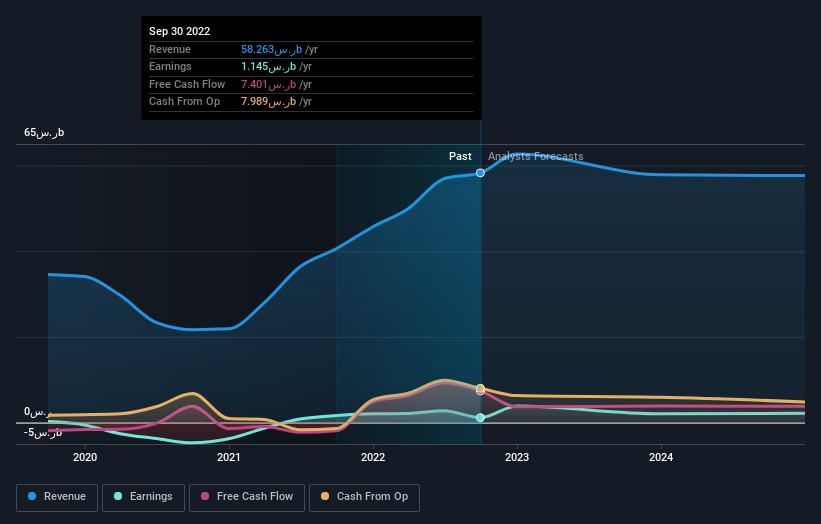821x524 pixels.
Task: Click the Past label on chart
Action: [460, 156]
